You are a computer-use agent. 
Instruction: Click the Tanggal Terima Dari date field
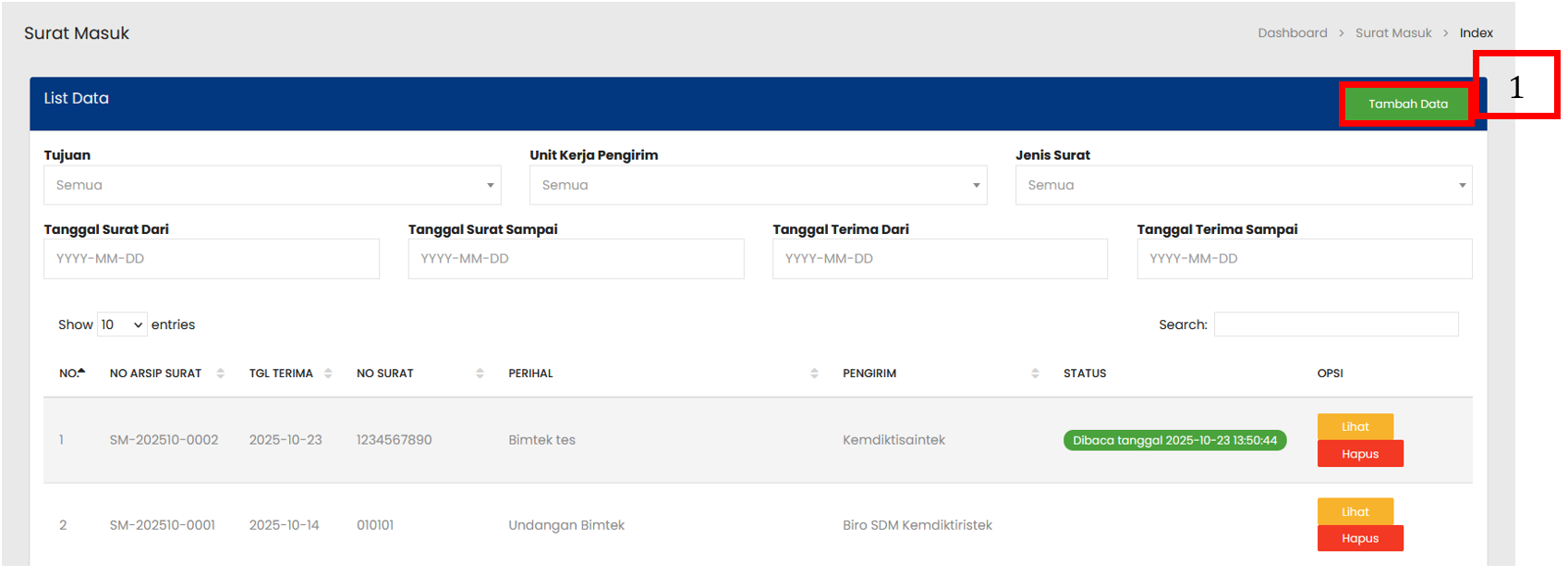940,259
